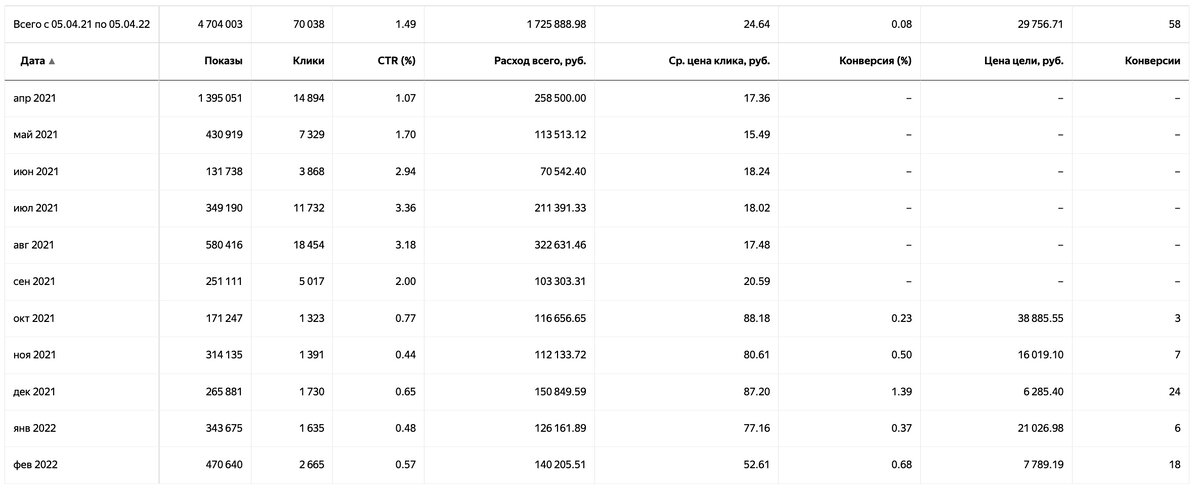Click the Дата column header
The image size is (1200, 491).
[32, 61]
